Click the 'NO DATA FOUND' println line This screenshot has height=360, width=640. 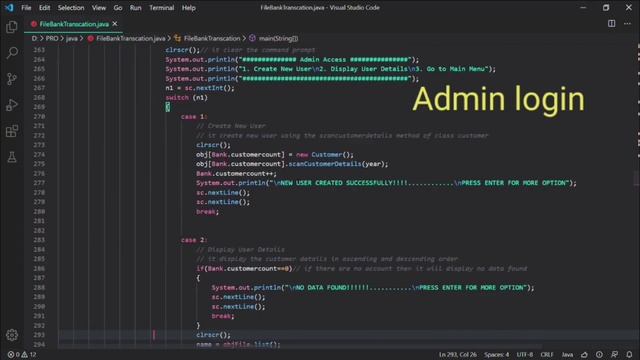click(373, 287)
